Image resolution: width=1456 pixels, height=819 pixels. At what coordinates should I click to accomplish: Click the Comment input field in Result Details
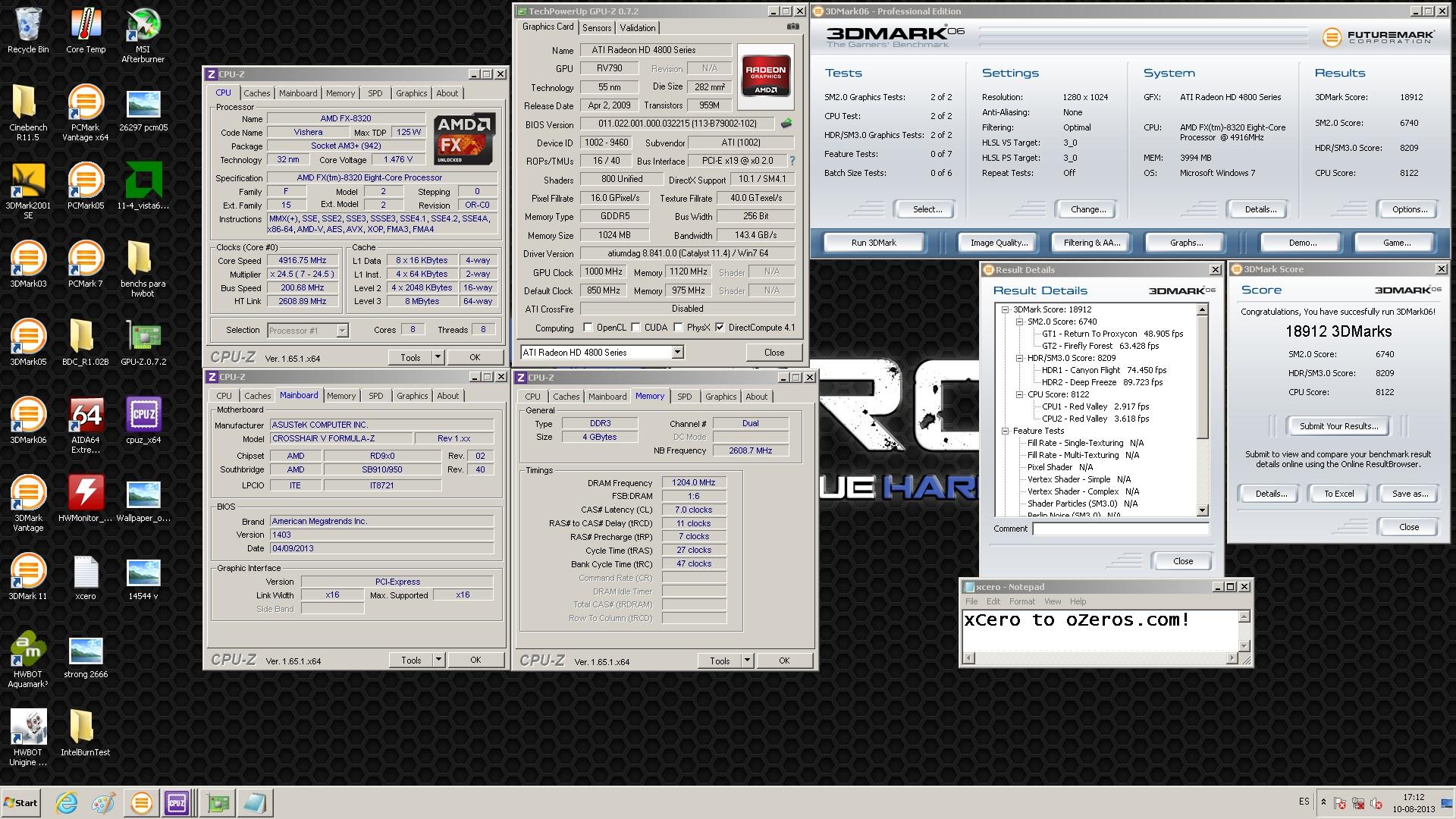tap(1120, 529)
